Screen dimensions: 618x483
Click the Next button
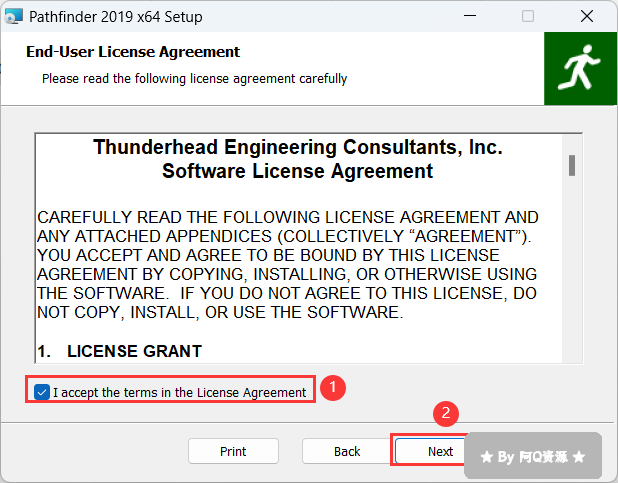(430, 451)
